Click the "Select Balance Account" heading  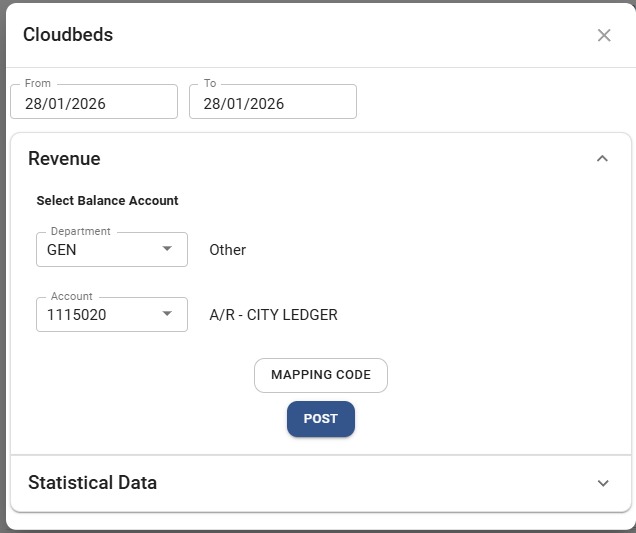pyautogui.click(x=107, y=201)
